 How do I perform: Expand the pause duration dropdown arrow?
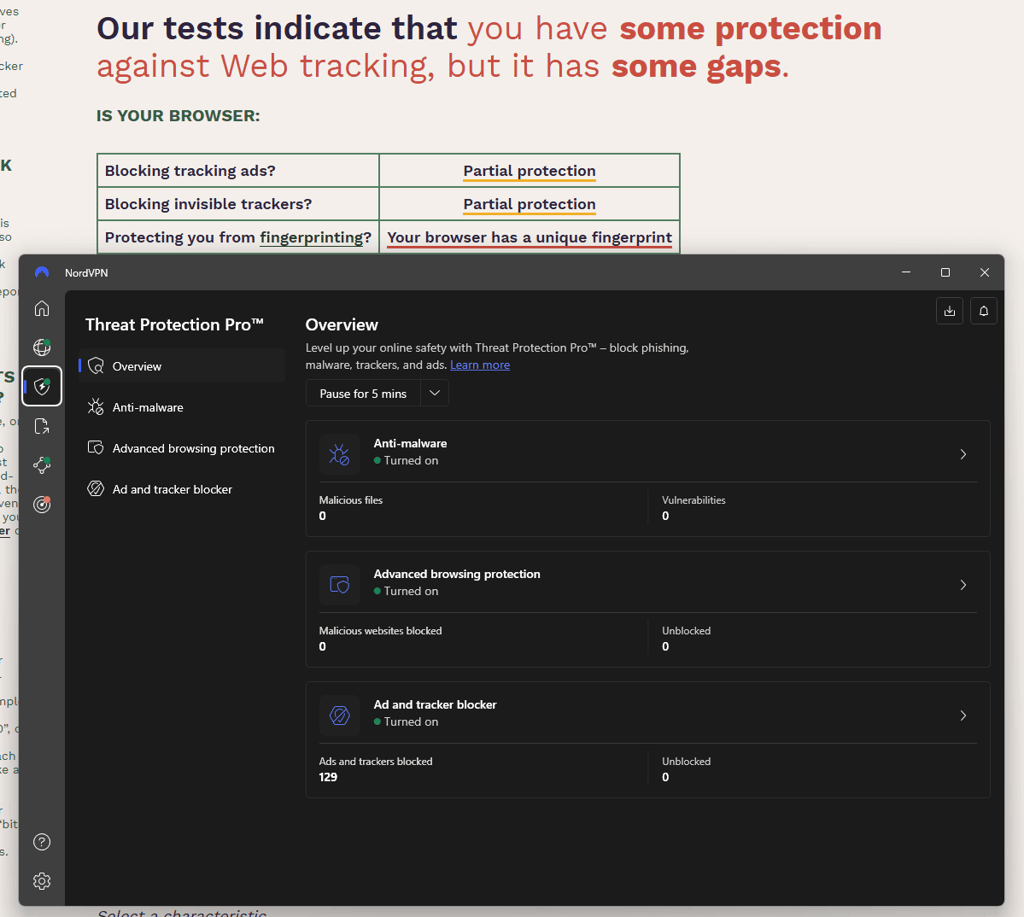click(x=435, y=393)
